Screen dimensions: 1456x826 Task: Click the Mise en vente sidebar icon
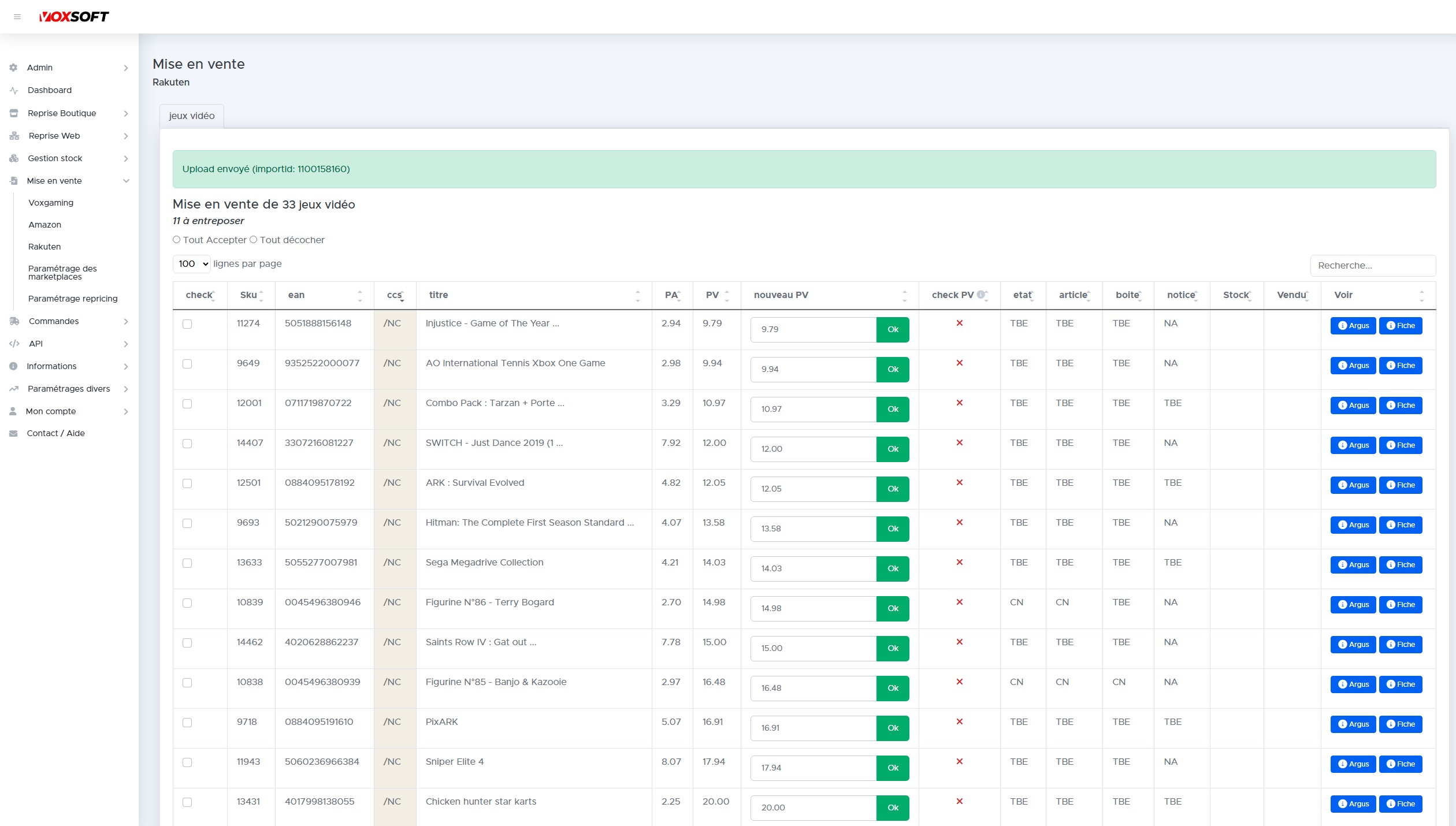point(13,181)
